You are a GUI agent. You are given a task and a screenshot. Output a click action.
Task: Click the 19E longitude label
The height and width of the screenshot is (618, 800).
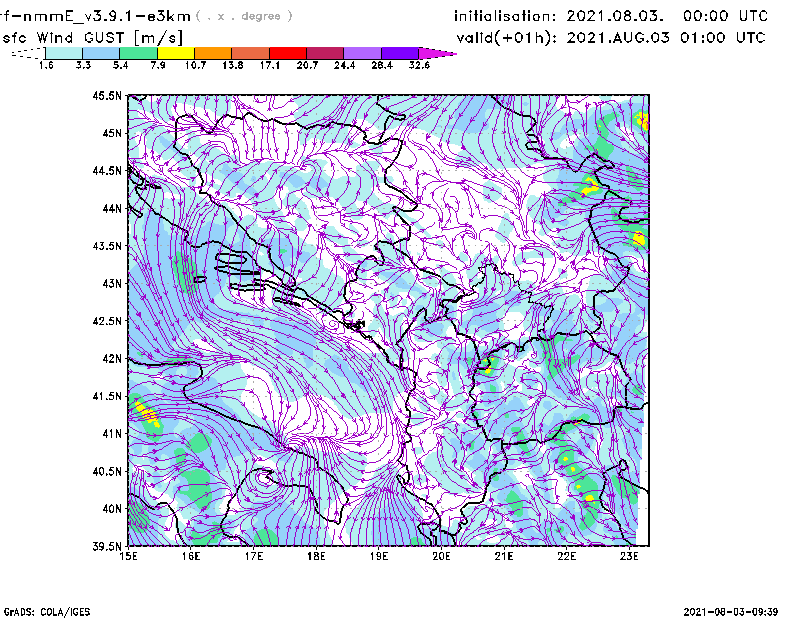[x=379, y=556]
